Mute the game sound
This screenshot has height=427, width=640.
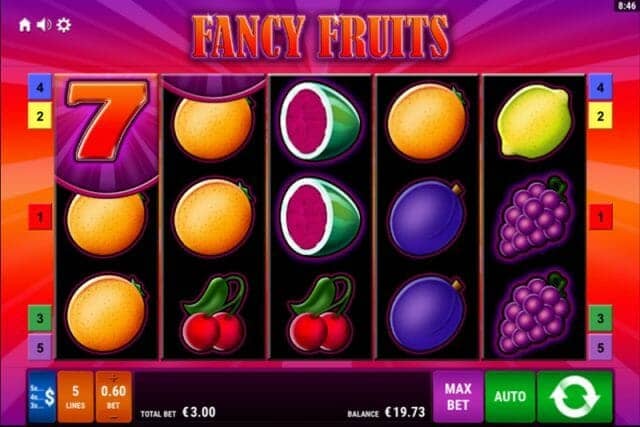point(44,25)
